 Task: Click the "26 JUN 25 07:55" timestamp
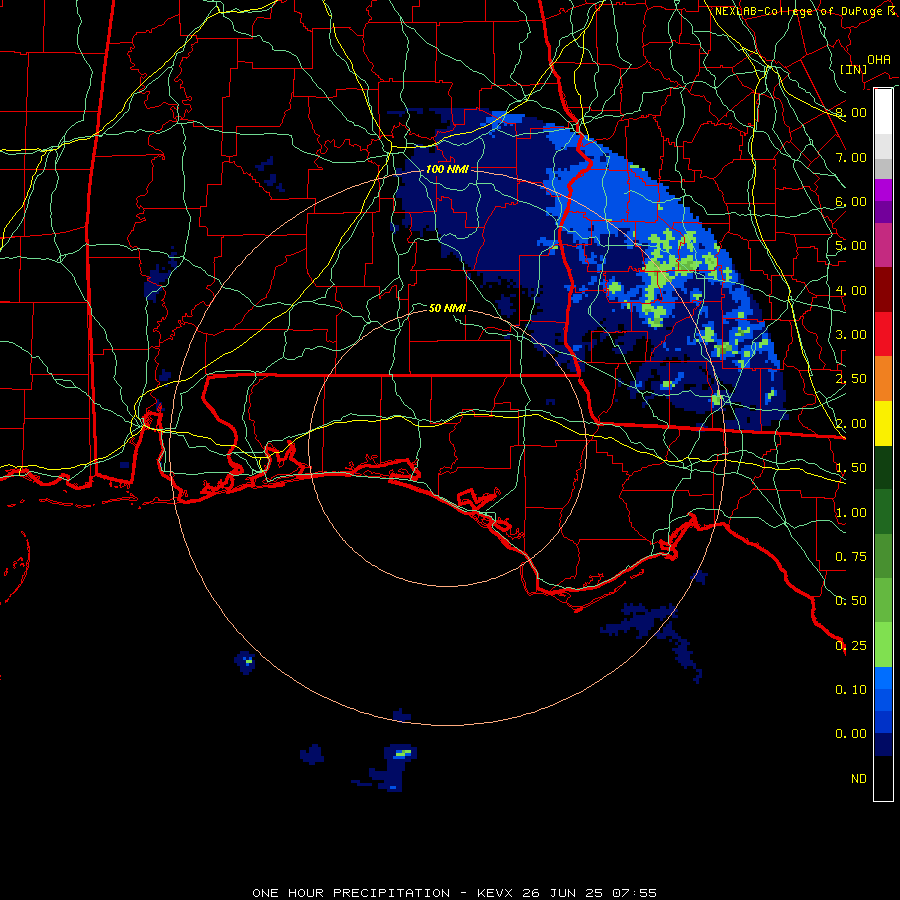click(x=589, y=893)
